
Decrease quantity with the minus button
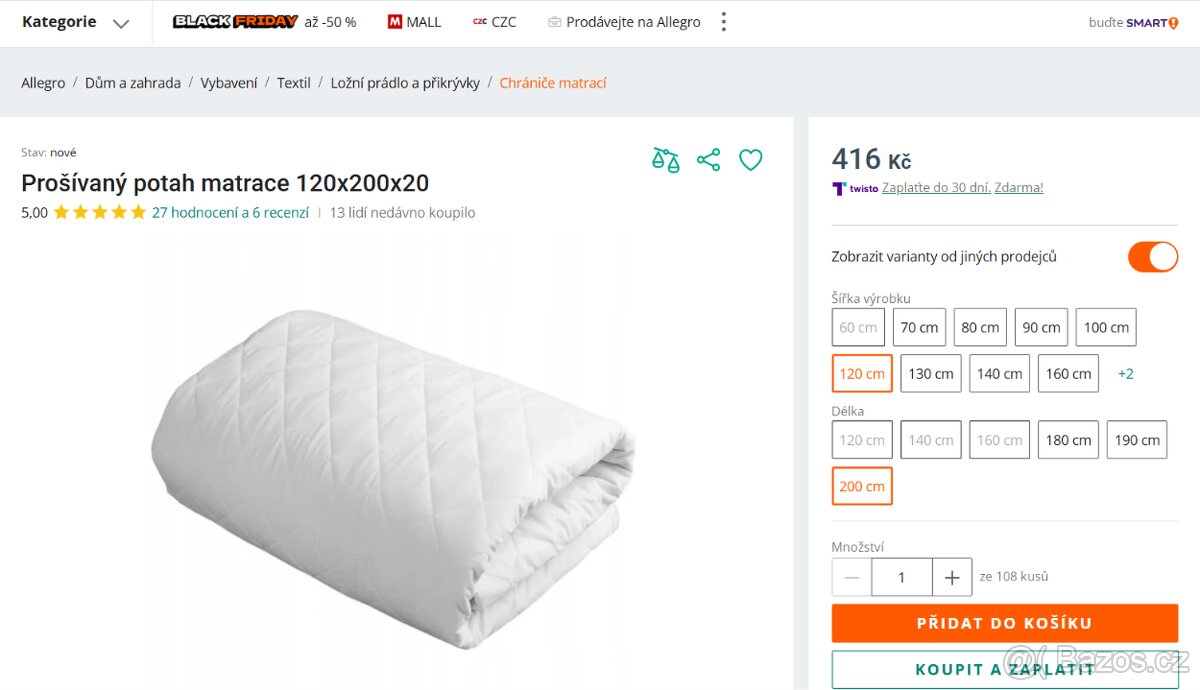[x=852, y=577]
